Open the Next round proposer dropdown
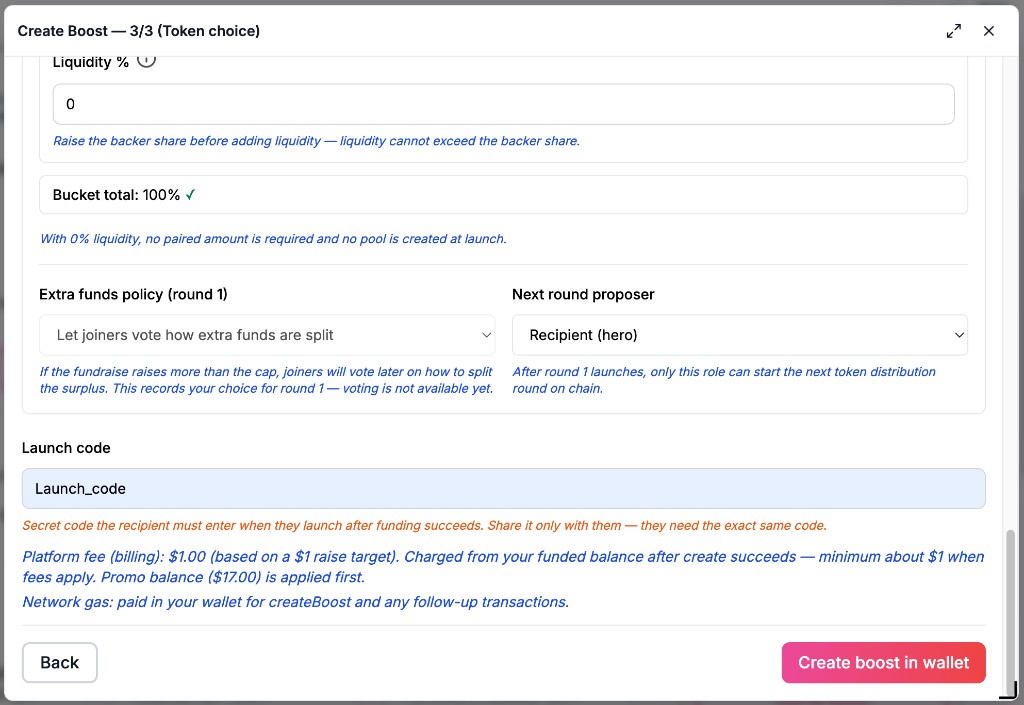This screenshot has height=705, width=1024. coord(740,335)
